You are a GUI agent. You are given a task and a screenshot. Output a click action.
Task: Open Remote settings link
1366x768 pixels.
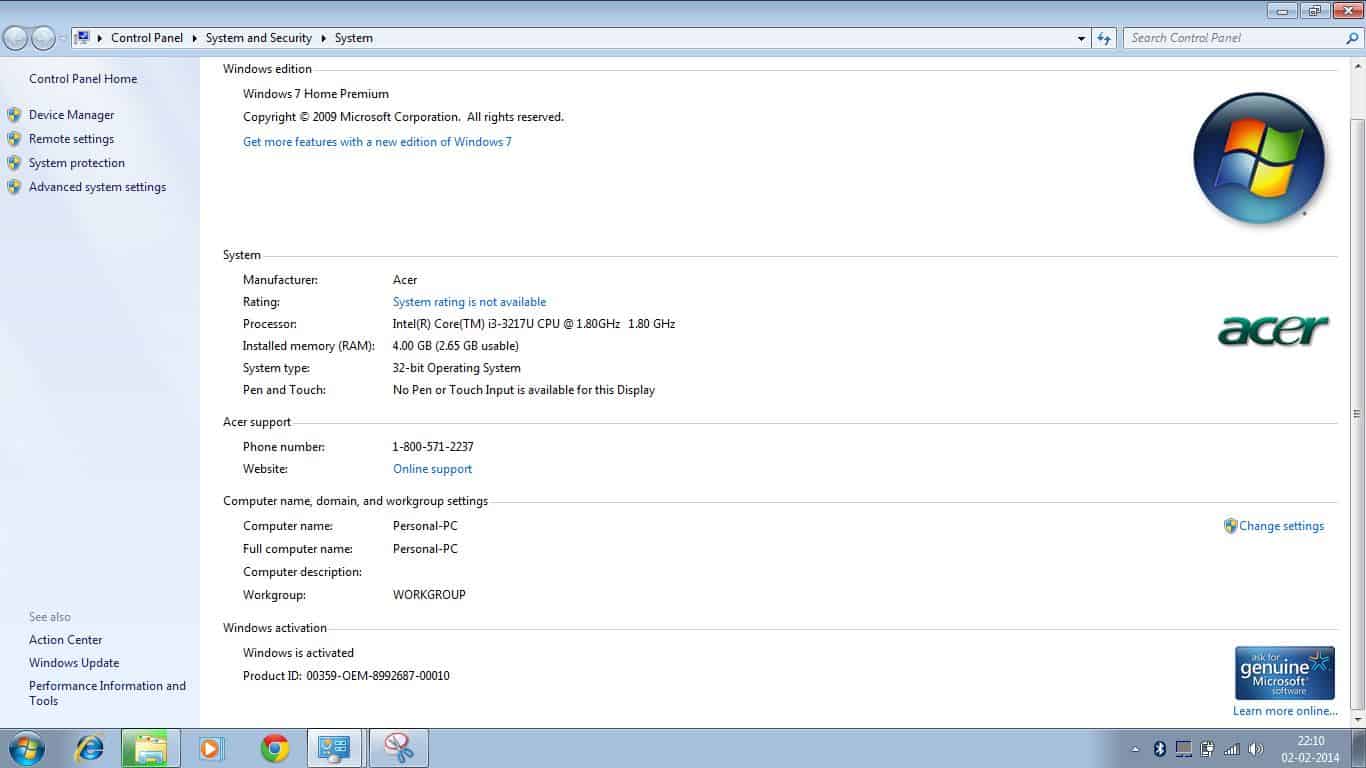point(72,139)
